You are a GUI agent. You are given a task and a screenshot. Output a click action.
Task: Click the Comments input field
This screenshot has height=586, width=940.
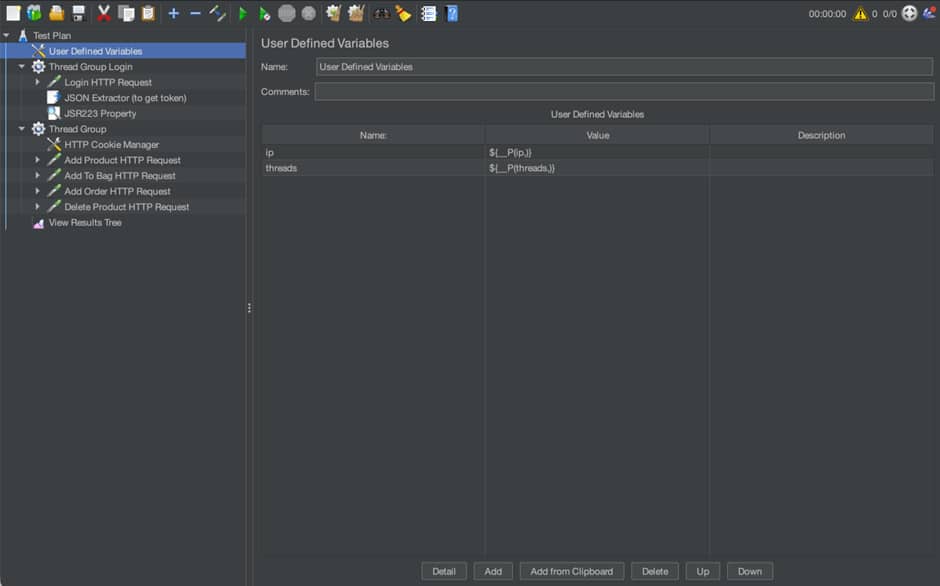pyautogui.click(x=624, y=92)
